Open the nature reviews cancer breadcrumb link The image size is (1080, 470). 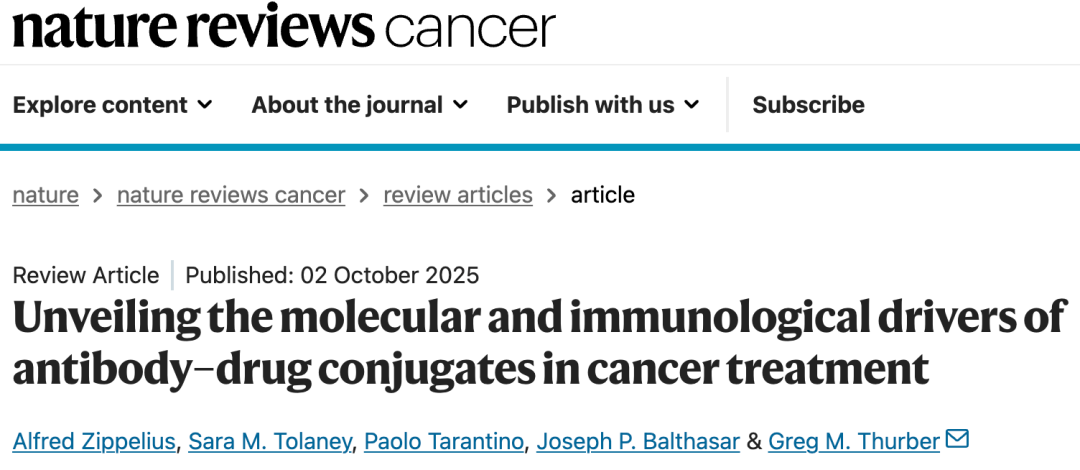(x=231, y=195)
